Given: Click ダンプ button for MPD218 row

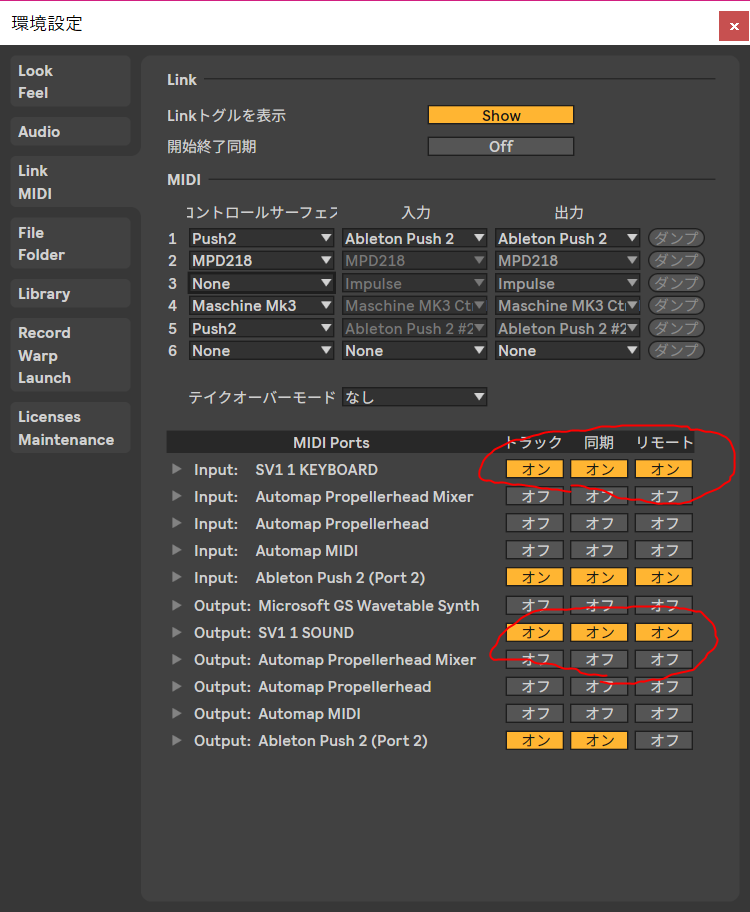Looking at the screenshot, I should (676, 261).
